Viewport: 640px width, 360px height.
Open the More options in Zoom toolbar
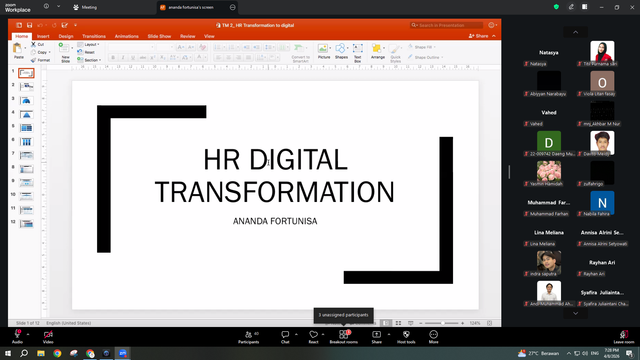pos(433,337)
